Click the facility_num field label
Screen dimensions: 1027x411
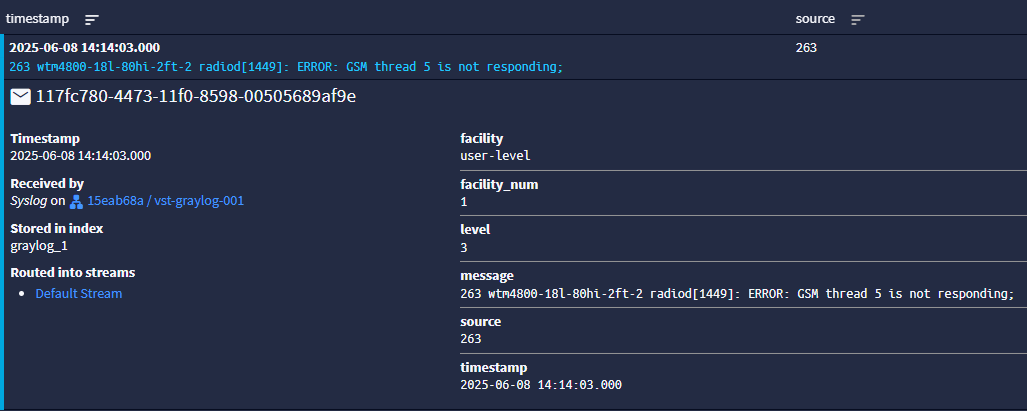pyautogui.click(x=499, y=185)
